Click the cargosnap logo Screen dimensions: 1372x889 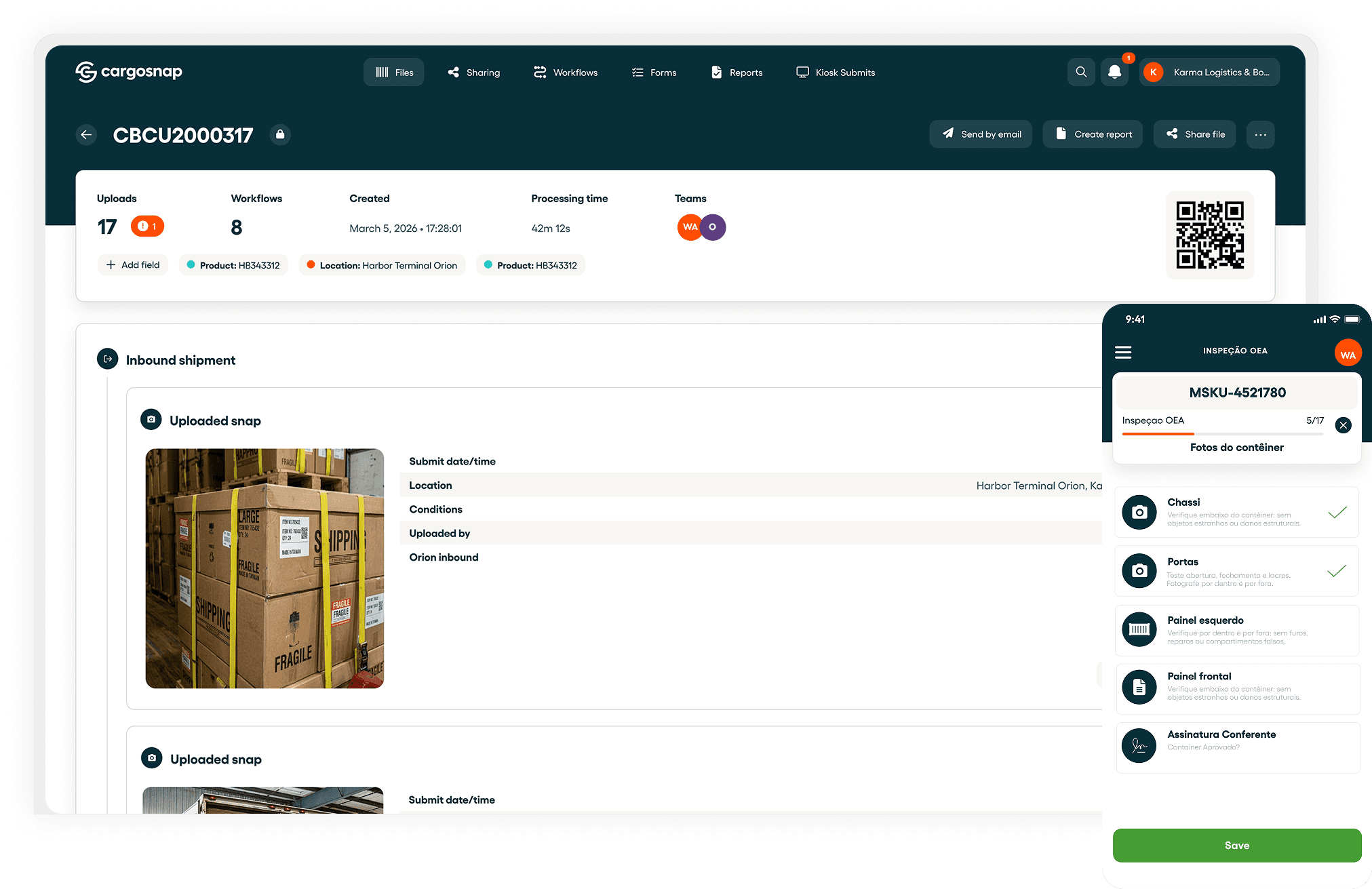(129, 71)
